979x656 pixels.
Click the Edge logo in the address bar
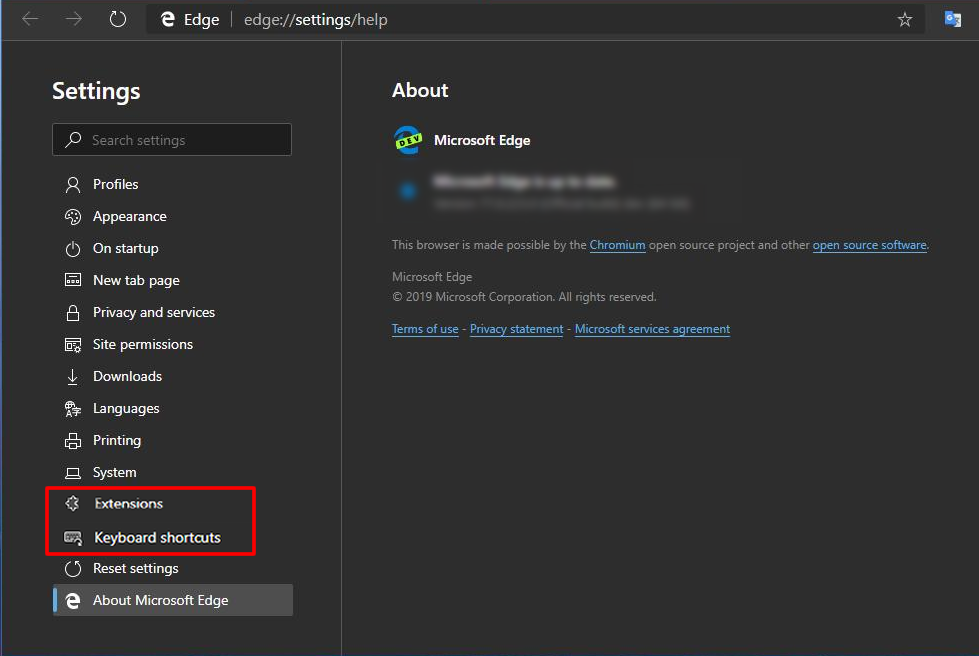point(167,19)
